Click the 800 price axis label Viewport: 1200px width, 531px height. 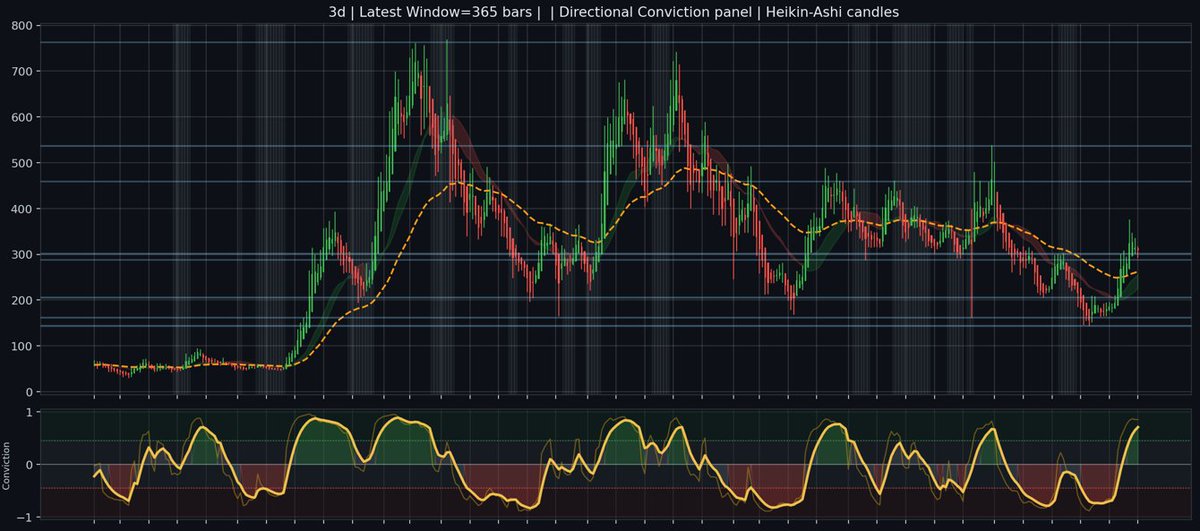pyautogui.click(x=21, y=26)
